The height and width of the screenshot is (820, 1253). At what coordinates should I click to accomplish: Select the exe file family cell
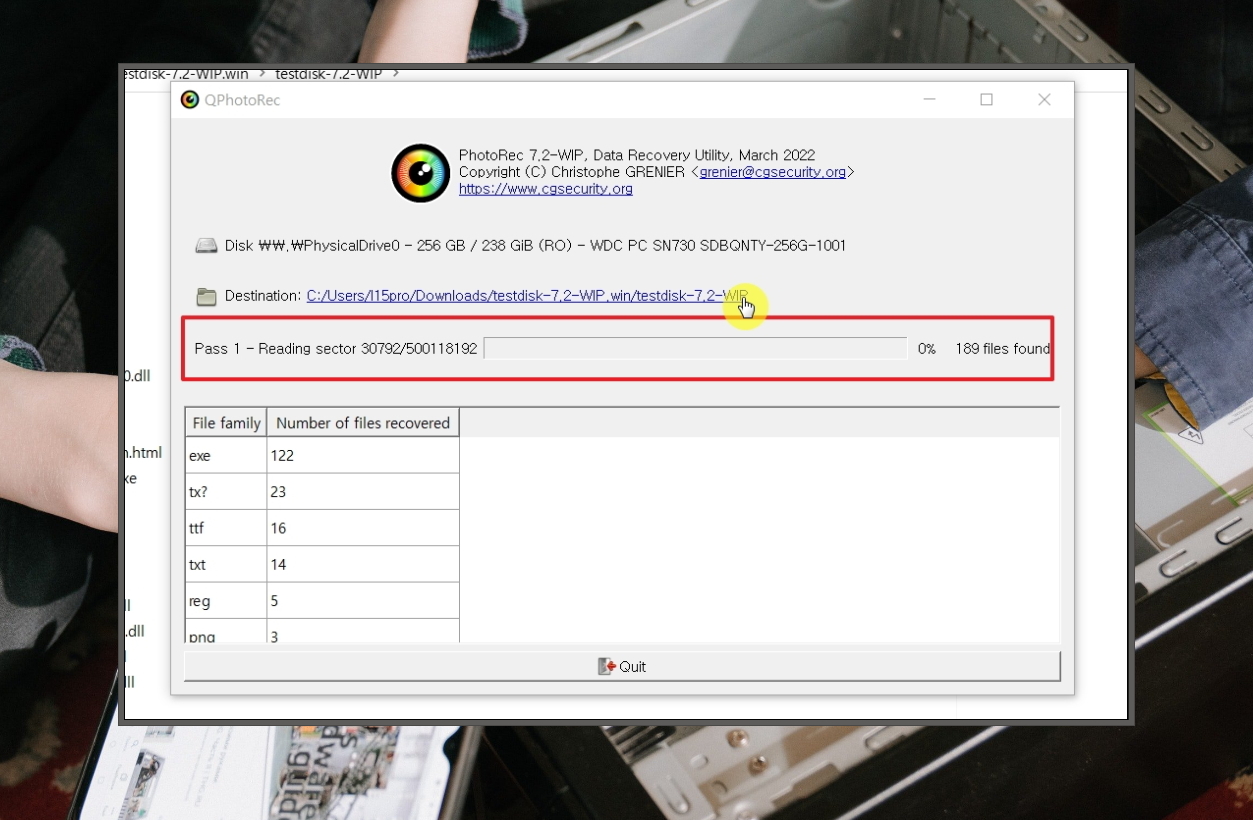(226, 456)
